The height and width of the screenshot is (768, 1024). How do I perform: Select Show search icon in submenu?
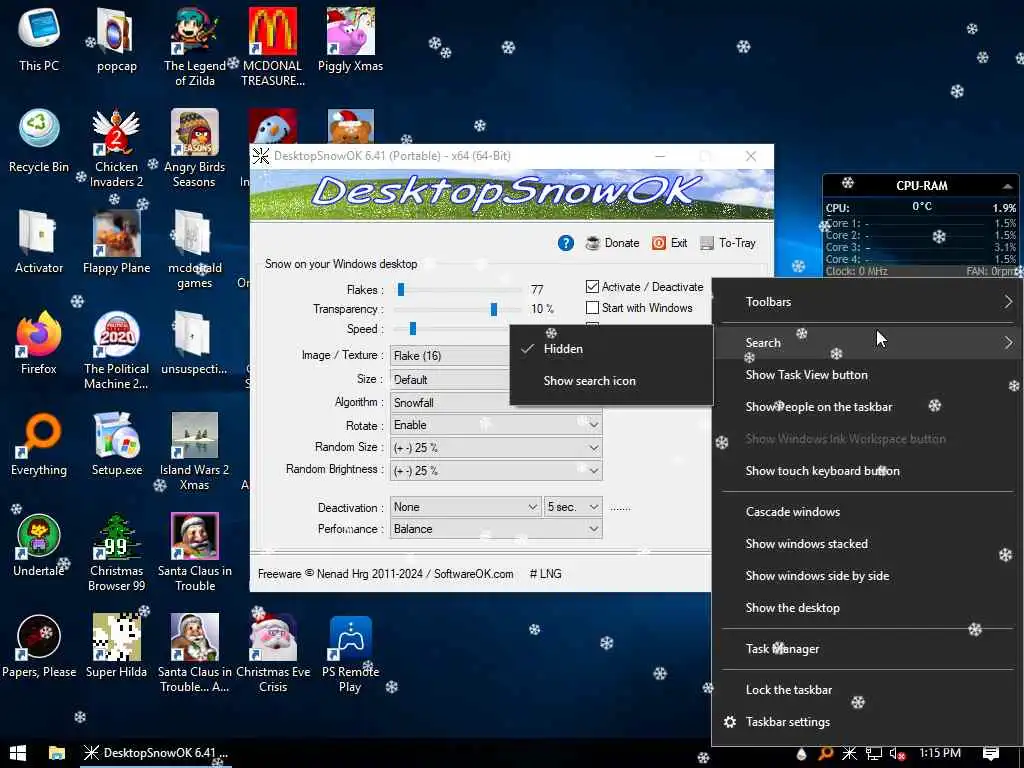(x=611, y=381)
